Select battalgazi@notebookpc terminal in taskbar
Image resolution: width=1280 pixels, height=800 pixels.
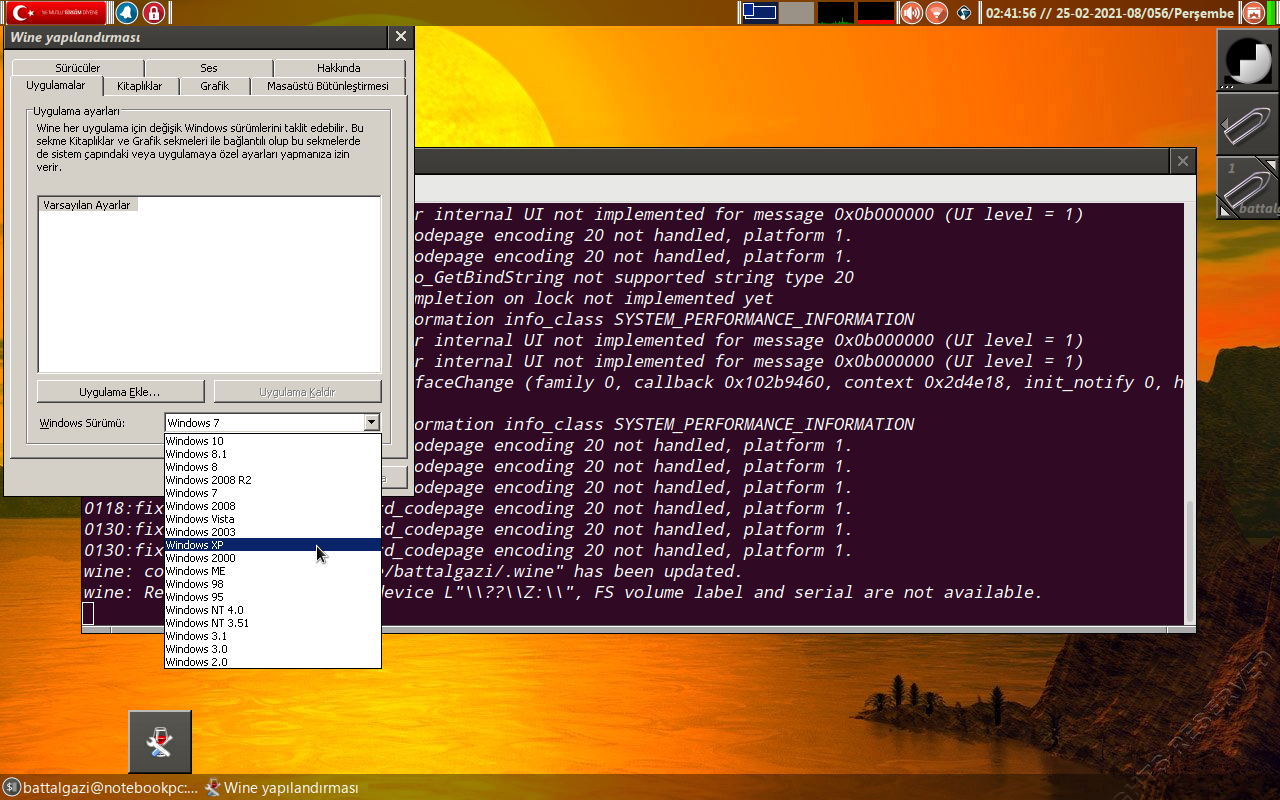click(x=99, y=787)
